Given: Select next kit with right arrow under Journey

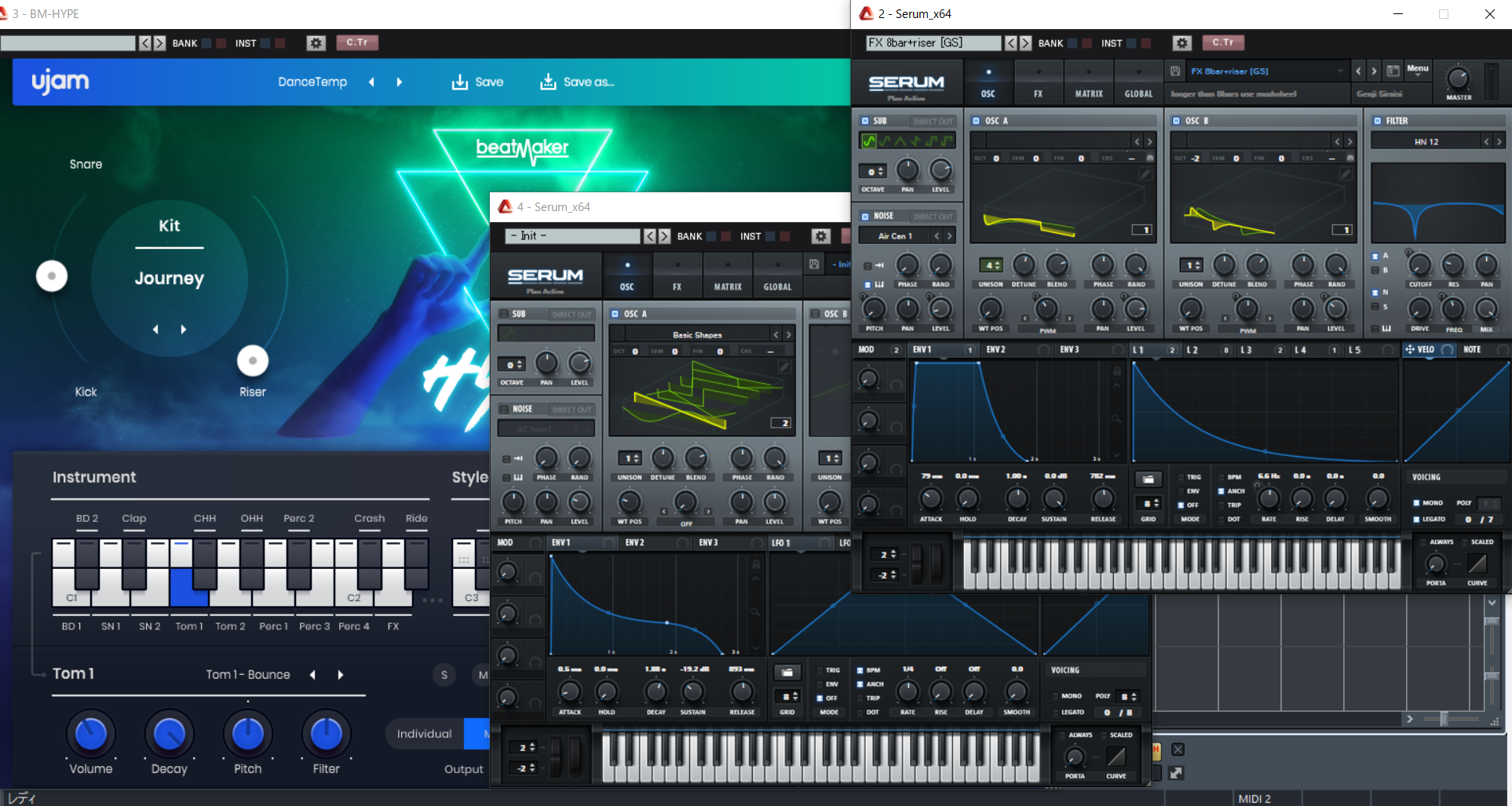Looking at the screenshot, I should click(184, 330).
